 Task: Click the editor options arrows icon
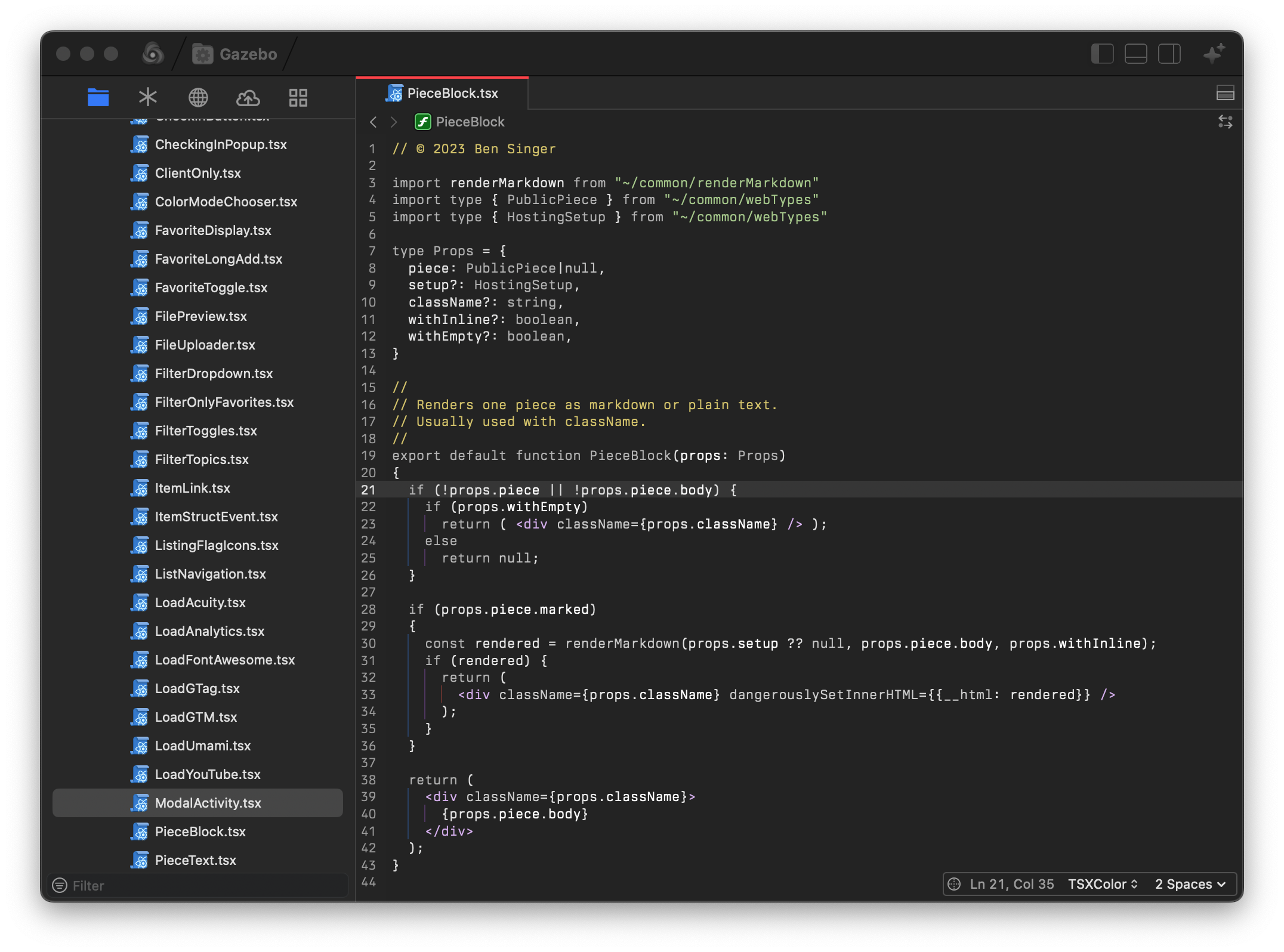1225,122
